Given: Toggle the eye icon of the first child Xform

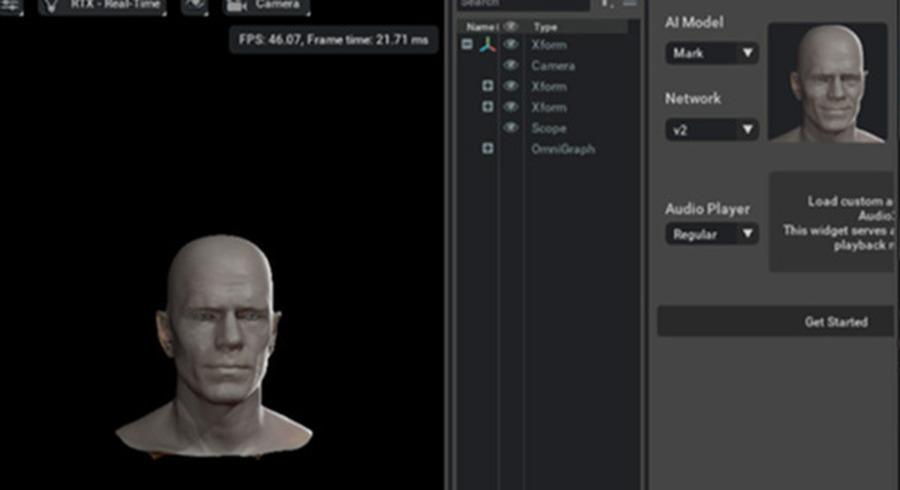Looking at the screenshot, I should click(511, 87).
